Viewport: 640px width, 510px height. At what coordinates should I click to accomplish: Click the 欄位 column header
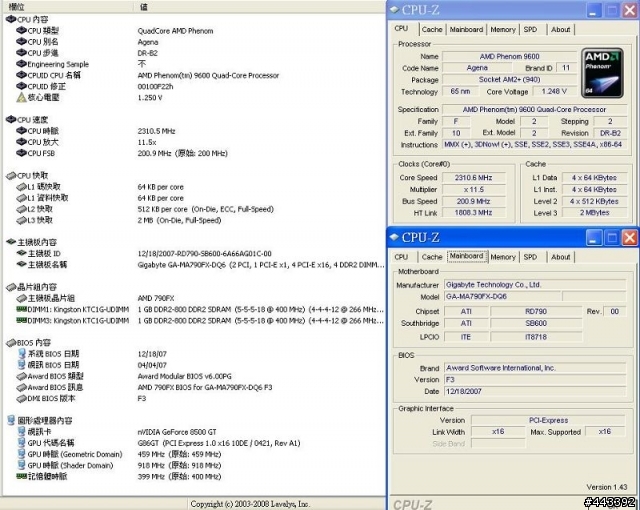pyautogui.click(x=67, y=7)
